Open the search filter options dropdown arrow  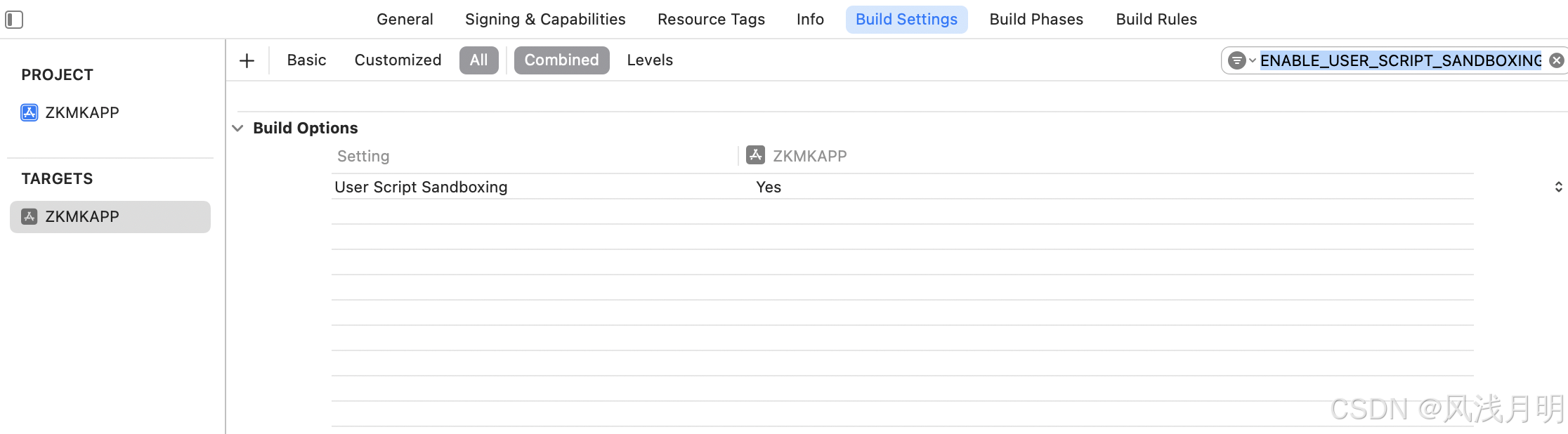click(1252, 60)
